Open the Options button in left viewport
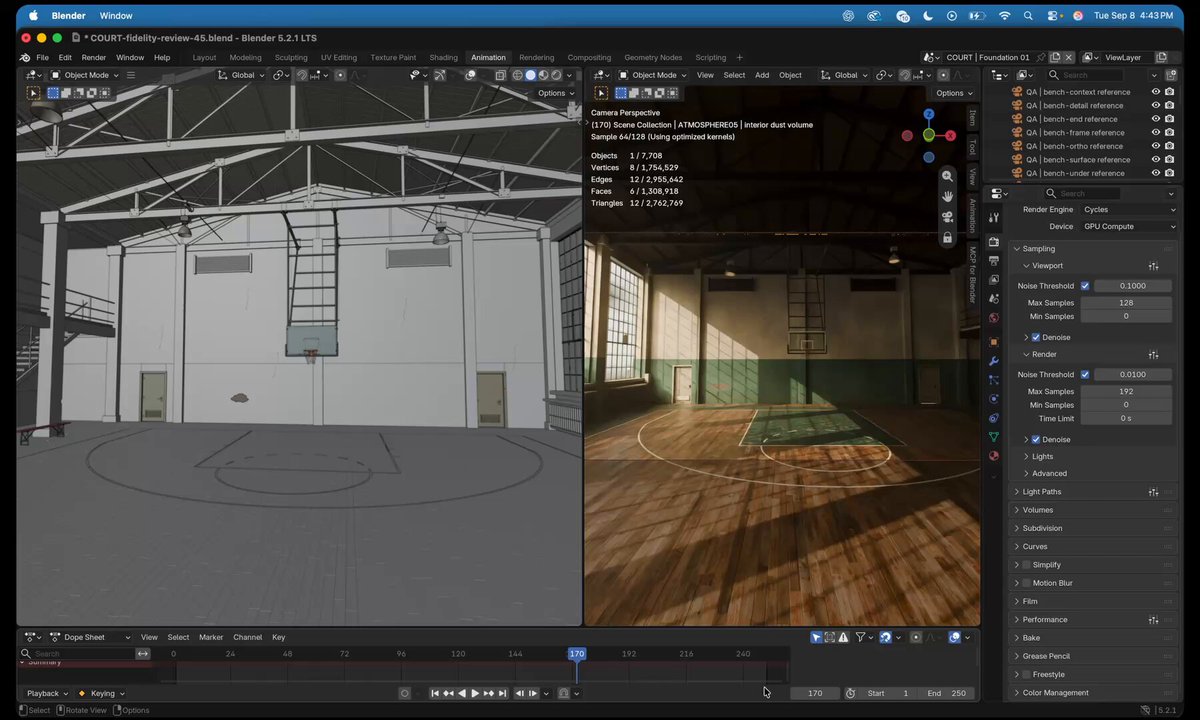 click(555, 93)
